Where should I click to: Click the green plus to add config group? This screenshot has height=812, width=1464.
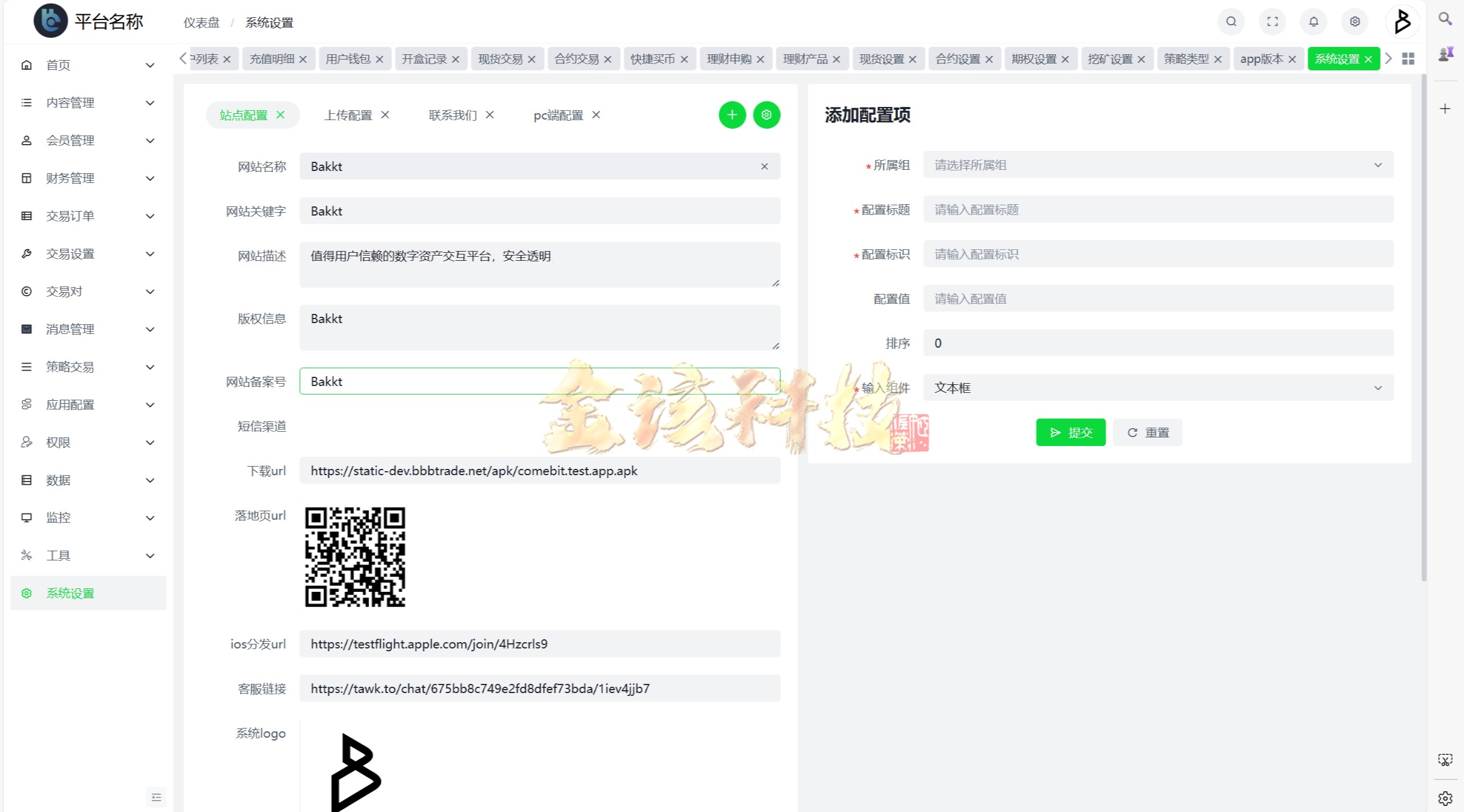(732, 115)
